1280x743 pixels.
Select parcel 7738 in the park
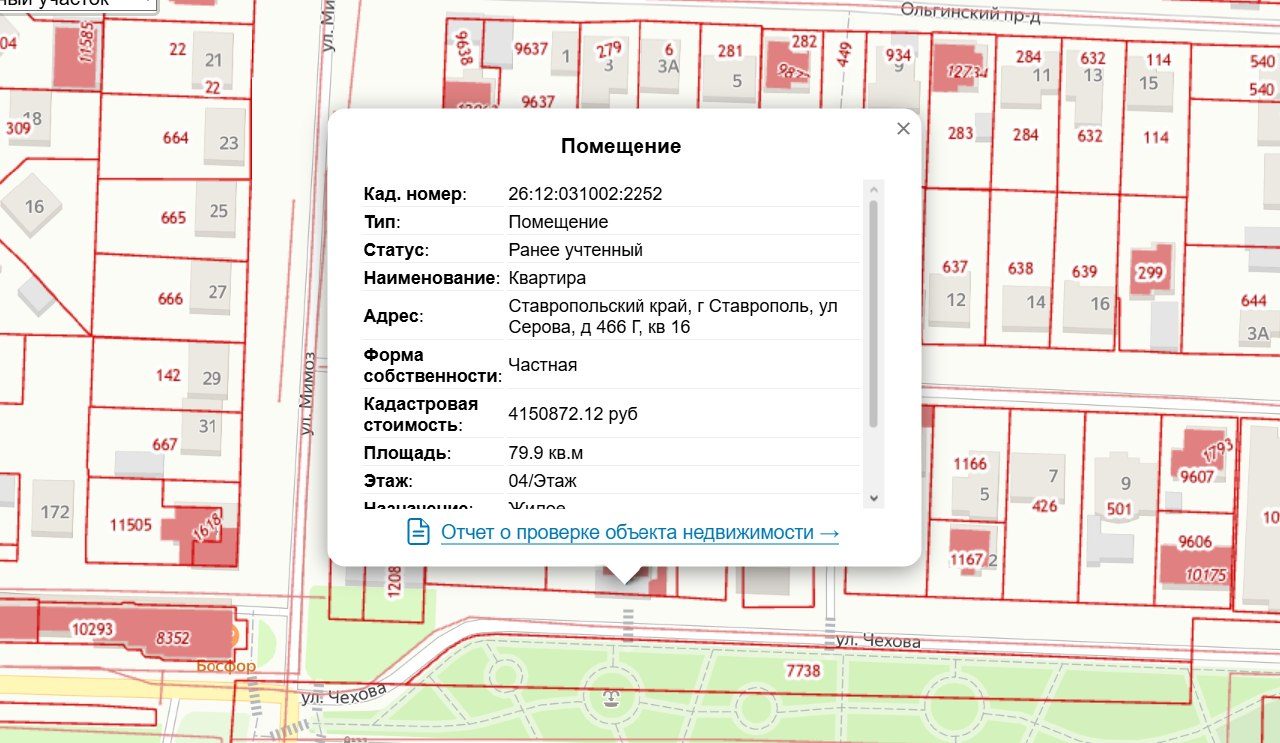tap(803, 670)
